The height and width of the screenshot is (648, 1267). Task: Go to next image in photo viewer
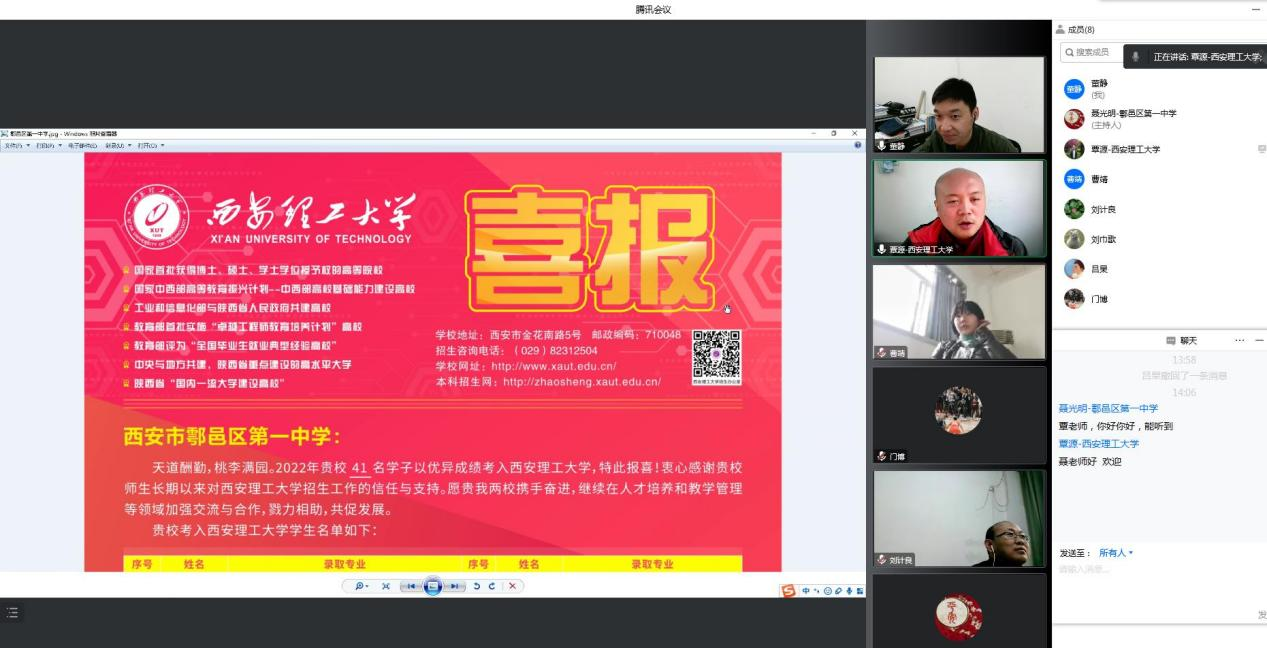coord(454,586)
